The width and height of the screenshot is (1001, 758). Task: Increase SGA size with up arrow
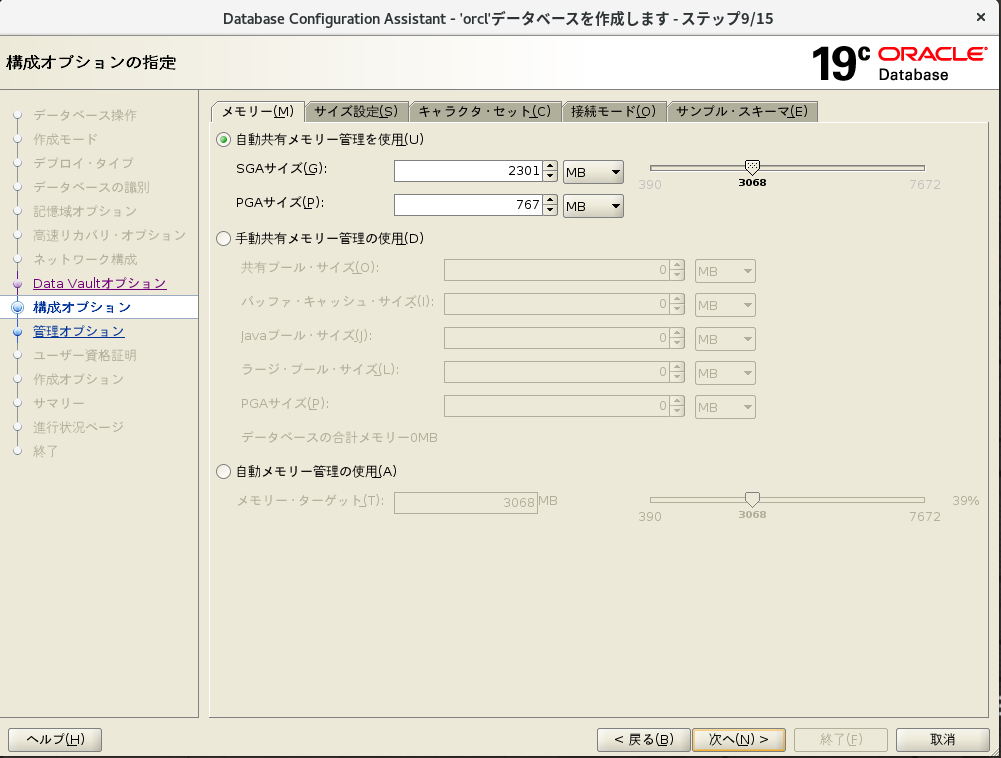coord(549,167)
